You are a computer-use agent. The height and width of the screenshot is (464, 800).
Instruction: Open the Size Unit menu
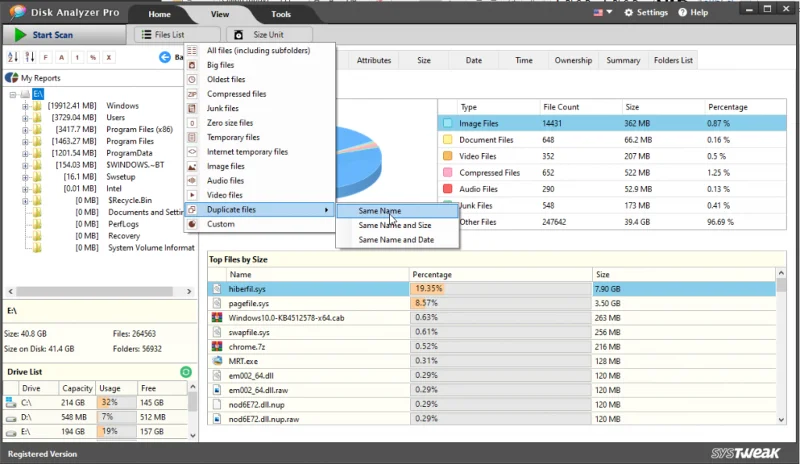click(x=269, y=35)
